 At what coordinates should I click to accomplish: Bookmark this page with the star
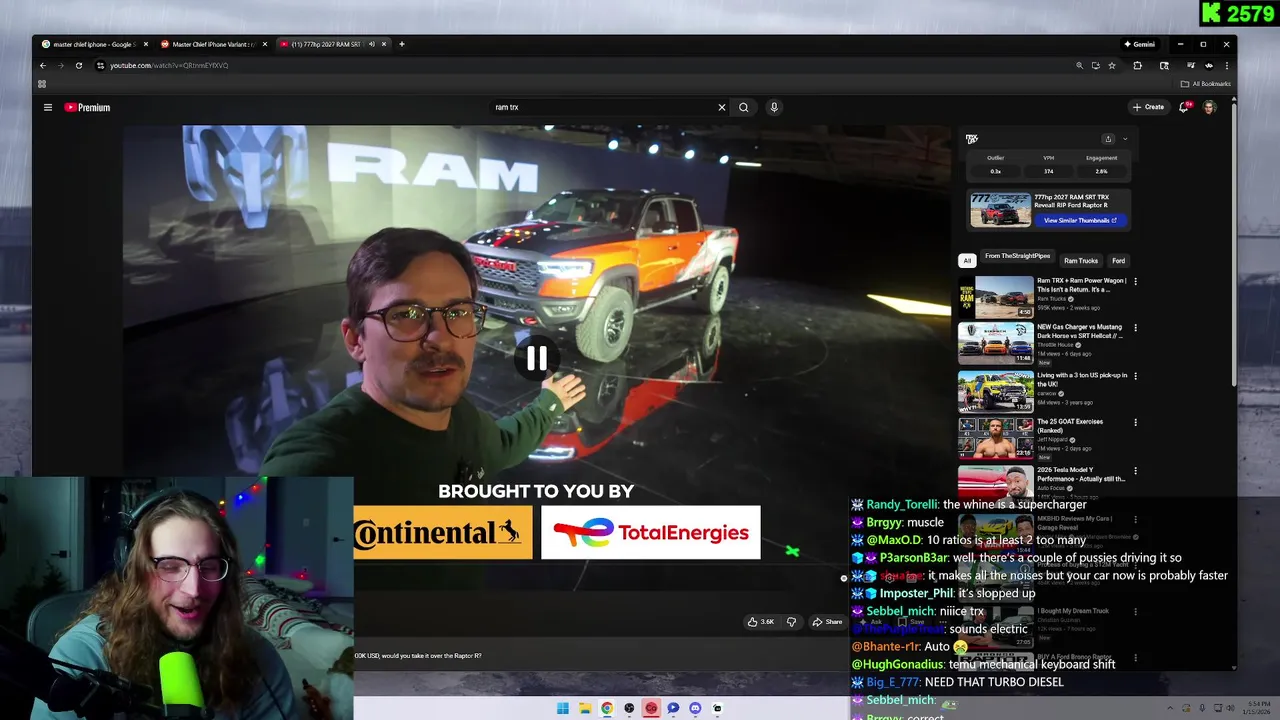tap(1111, 66)
